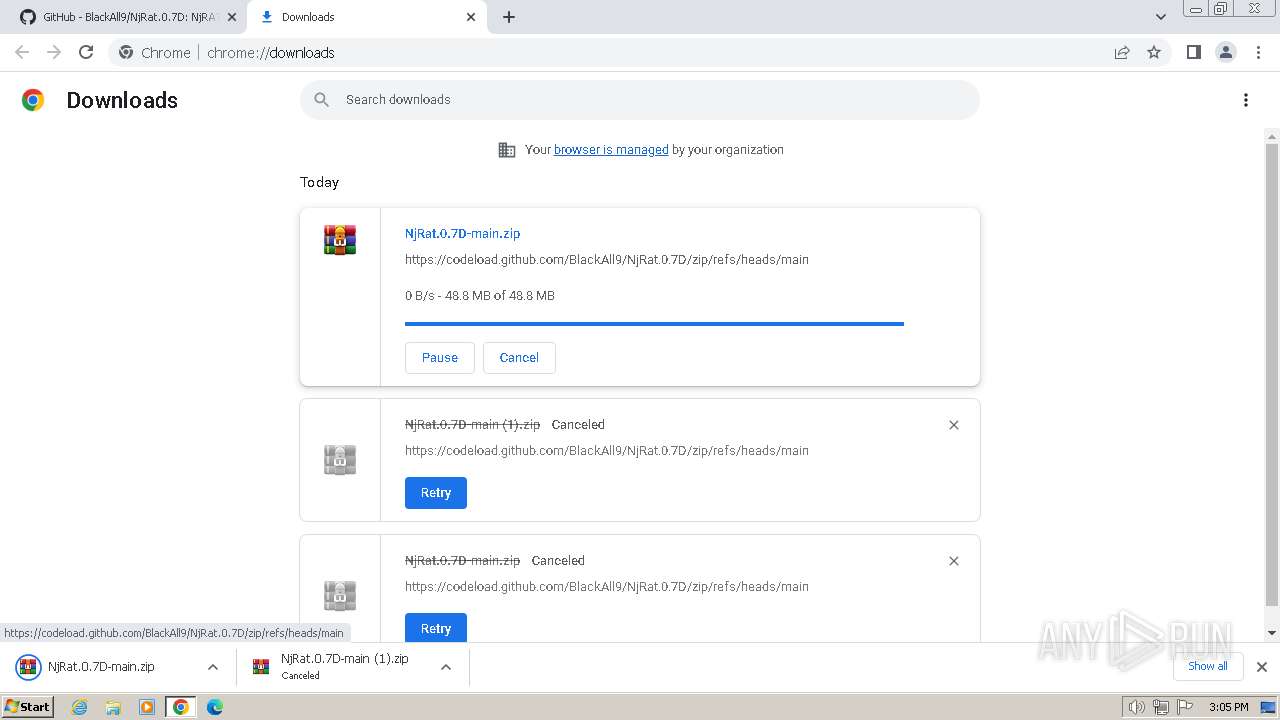Bookmark this page with star icon
The height and width of the screenshot is (720, 1280).
coord(1154,52)
